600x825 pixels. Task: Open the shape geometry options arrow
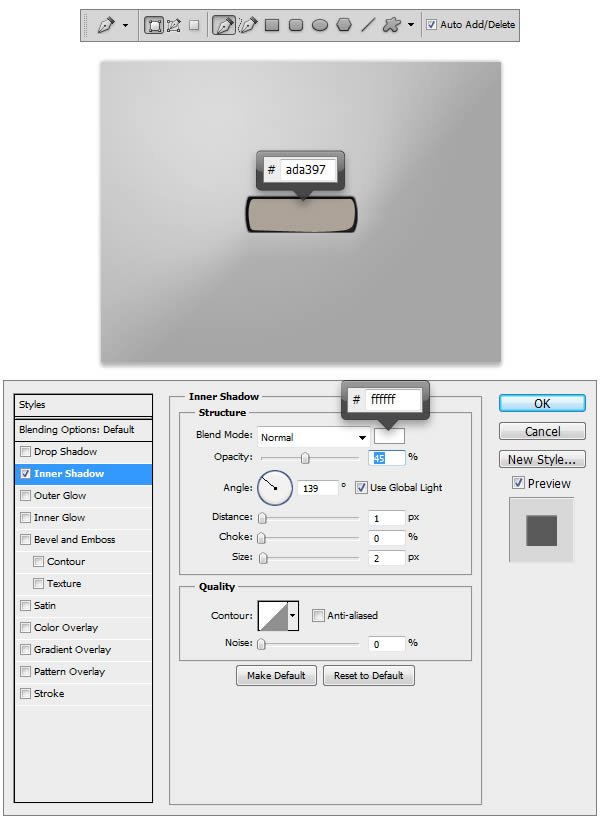tap(411, 25)
